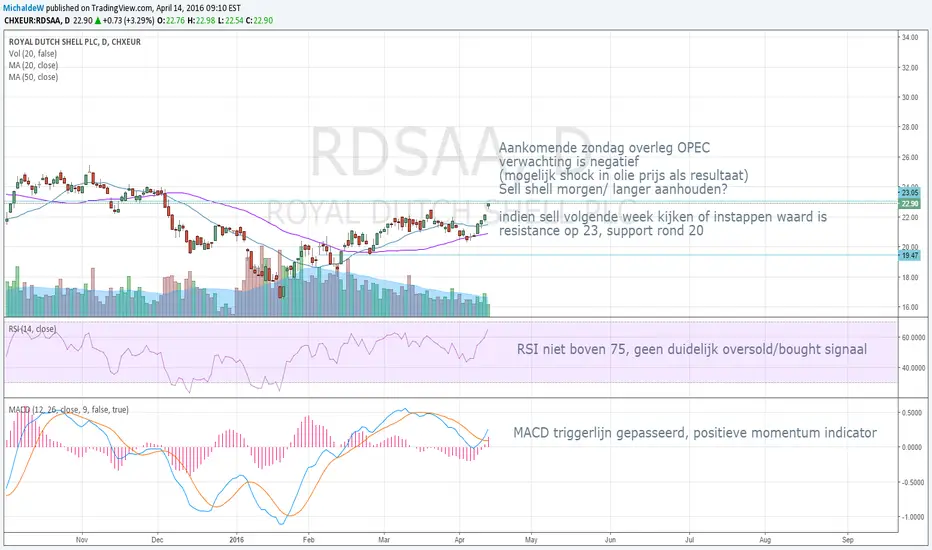Click the Vol (20, false) indicator label
This screenshot has height=550, width=932.
click(33, 54)
